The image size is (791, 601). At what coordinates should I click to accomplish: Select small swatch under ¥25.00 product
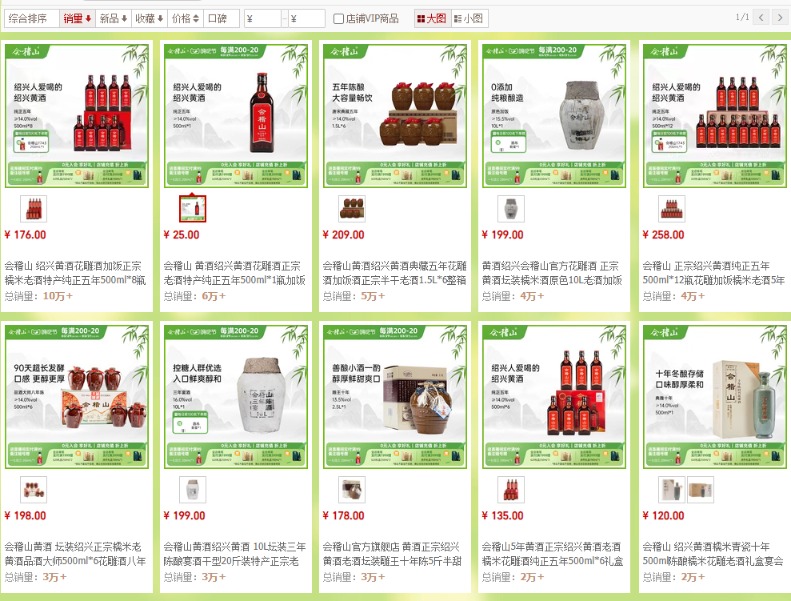[193, 208]
